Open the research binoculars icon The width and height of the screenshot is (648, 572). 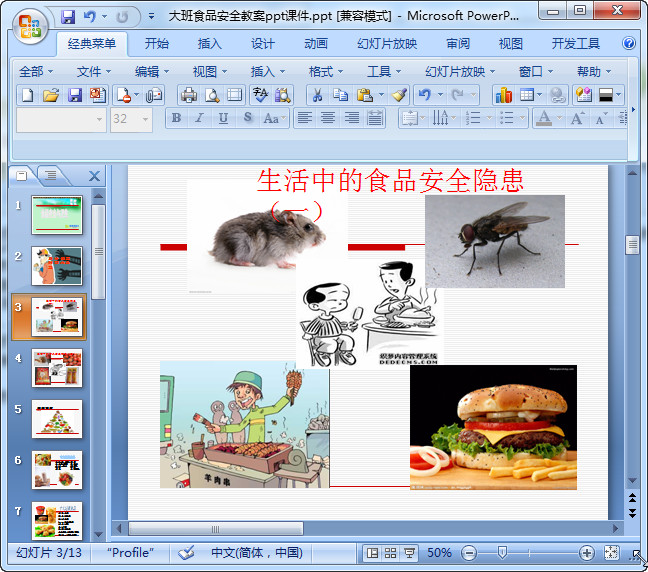pyautogui.click(x=283, y=95)
